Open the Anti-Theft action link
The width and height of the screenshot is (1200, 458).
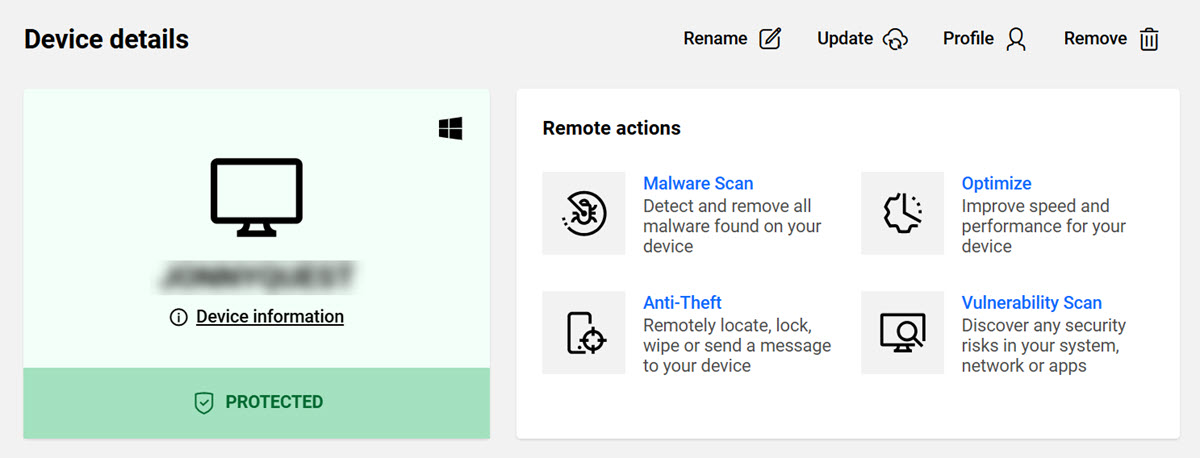682,303
